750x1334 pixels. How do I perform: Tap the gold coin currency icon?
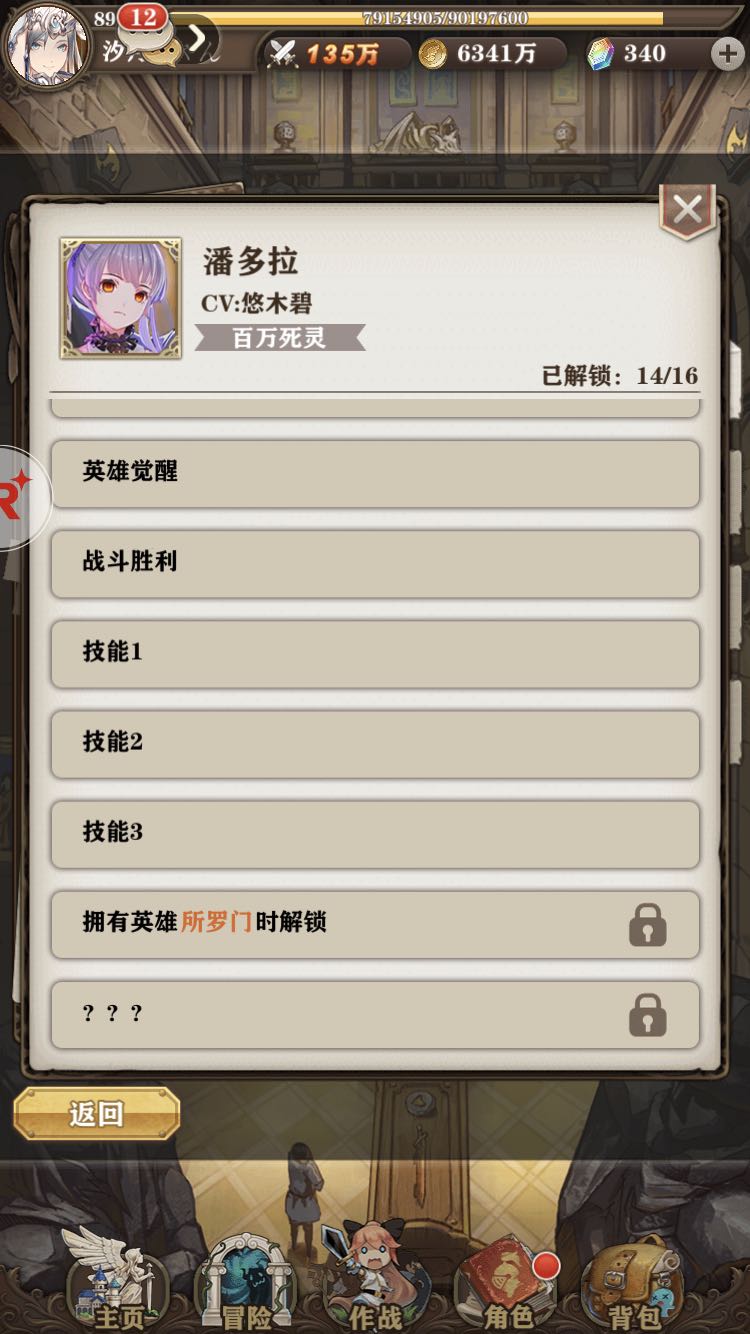[x=433, y=54]
